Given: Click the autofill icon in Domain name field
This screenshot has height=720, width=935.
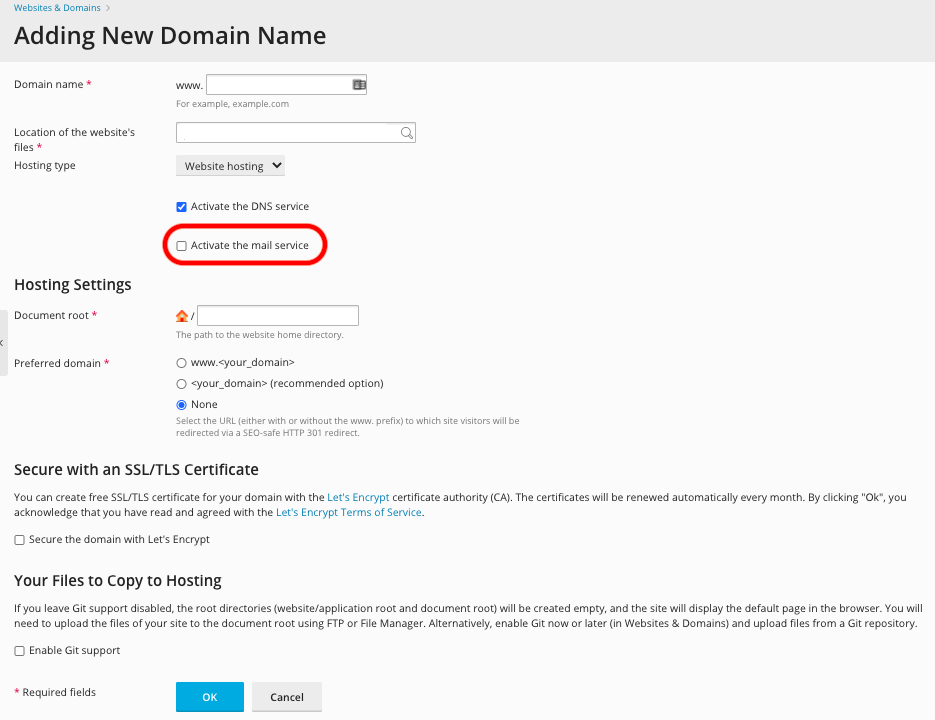Looking at the screenshot, I should pyautogui.click(x=359, y=85).
